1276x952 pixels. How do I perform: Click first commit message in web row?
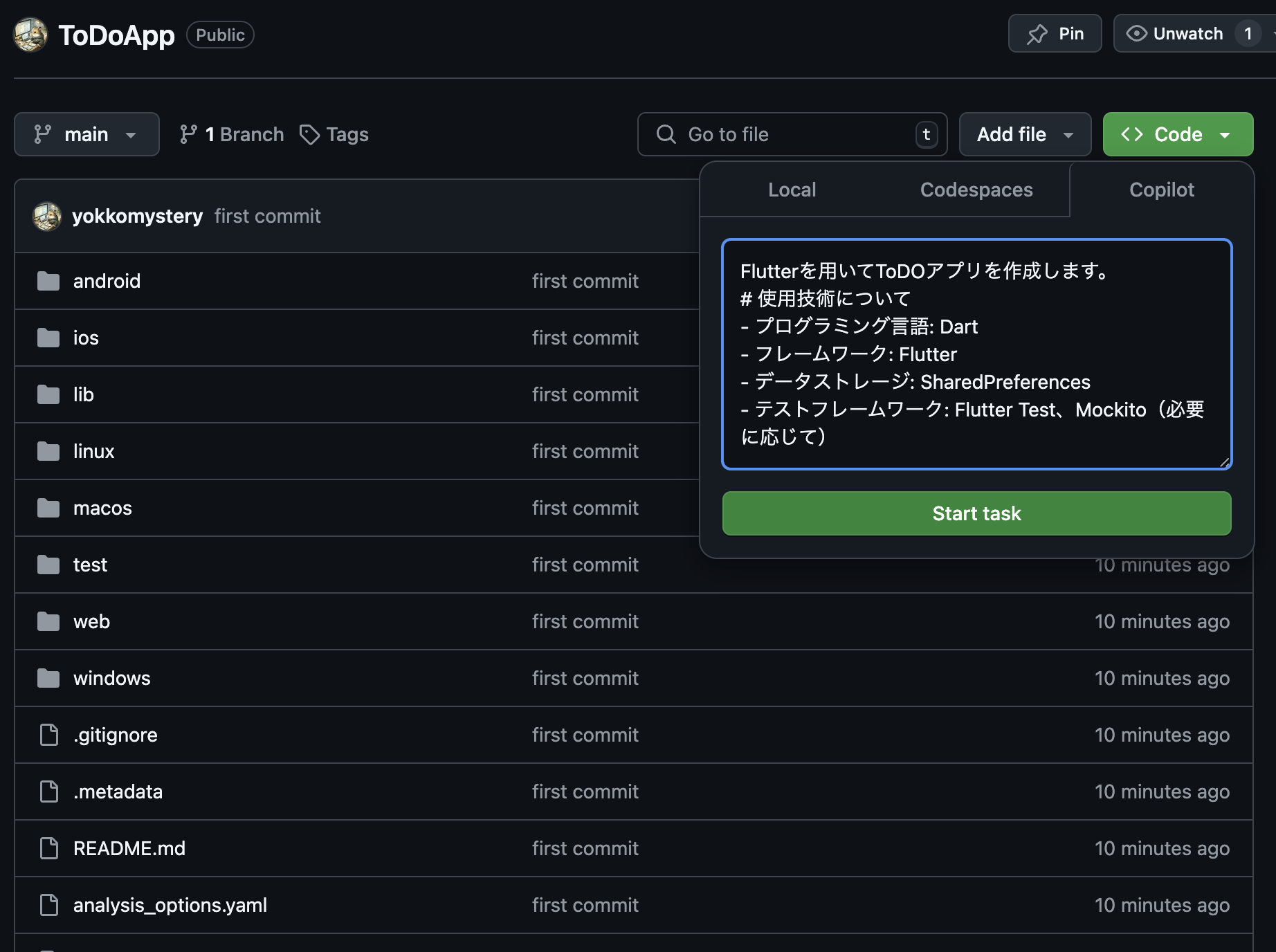[585, 621]
